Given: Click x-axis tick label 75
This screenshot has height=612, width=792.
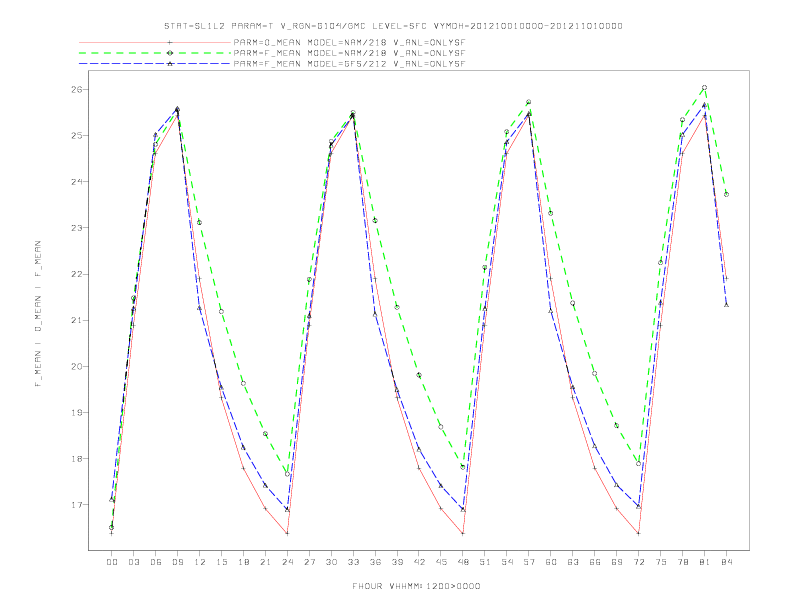Looking at the screenshot, I should 661,562.
